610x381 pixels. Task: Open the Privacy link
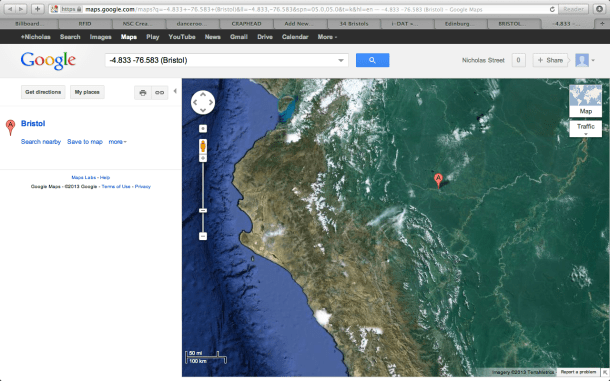(143, 187)
